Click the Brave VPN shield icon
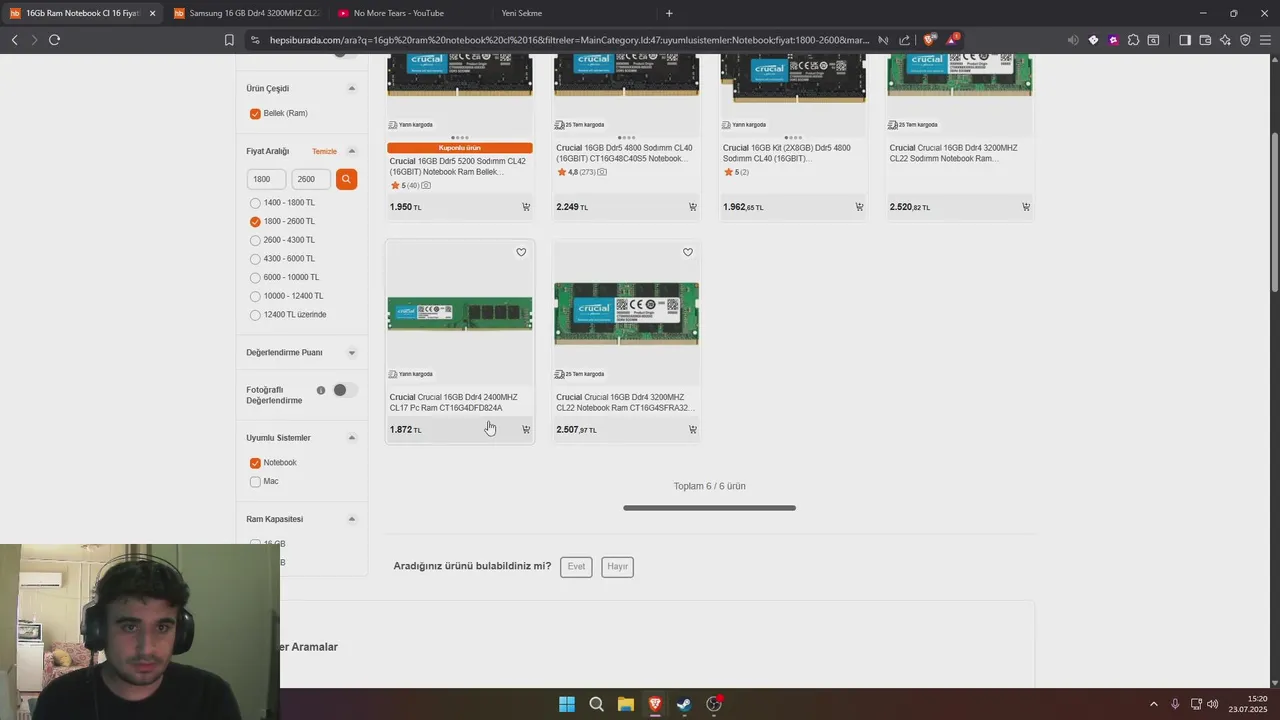This screenshot has height=720, width=1280. point(1245,40)
